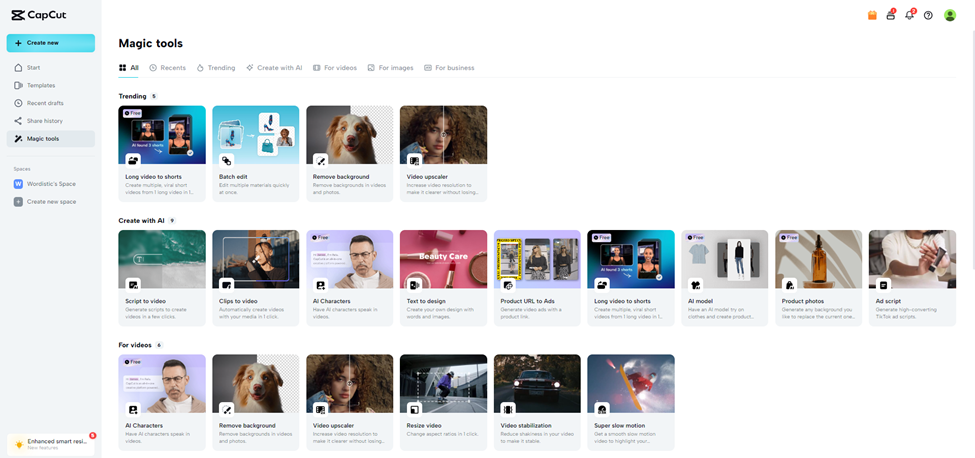975x458 pixels.
Task: Select the All tab
Action: coord(129,68)
